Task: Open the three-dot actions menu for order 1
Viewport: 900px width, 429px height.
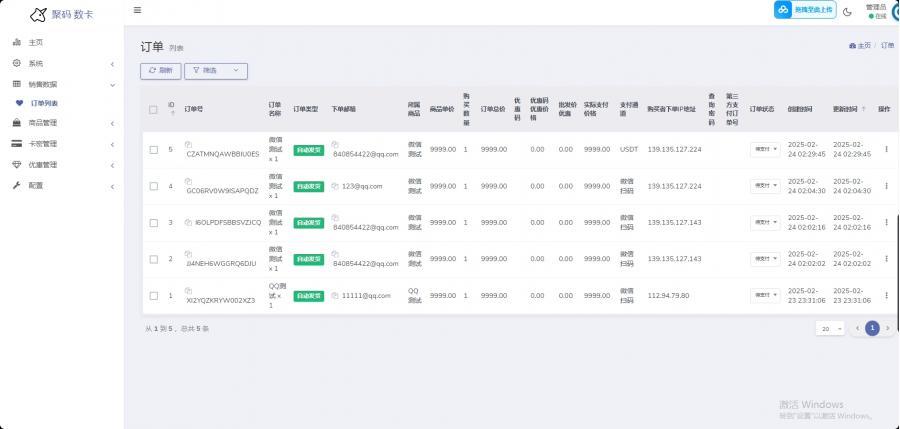Action: click(x=885, y=296)
